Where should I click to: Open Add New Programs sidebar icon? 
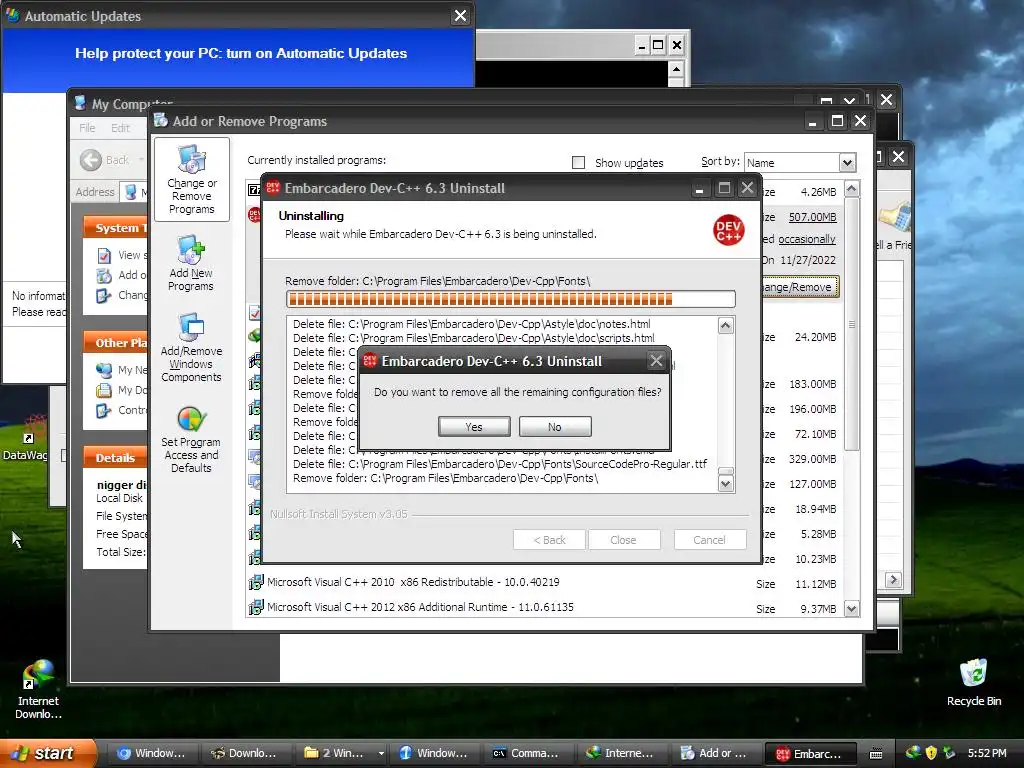(x=191, y=264)
